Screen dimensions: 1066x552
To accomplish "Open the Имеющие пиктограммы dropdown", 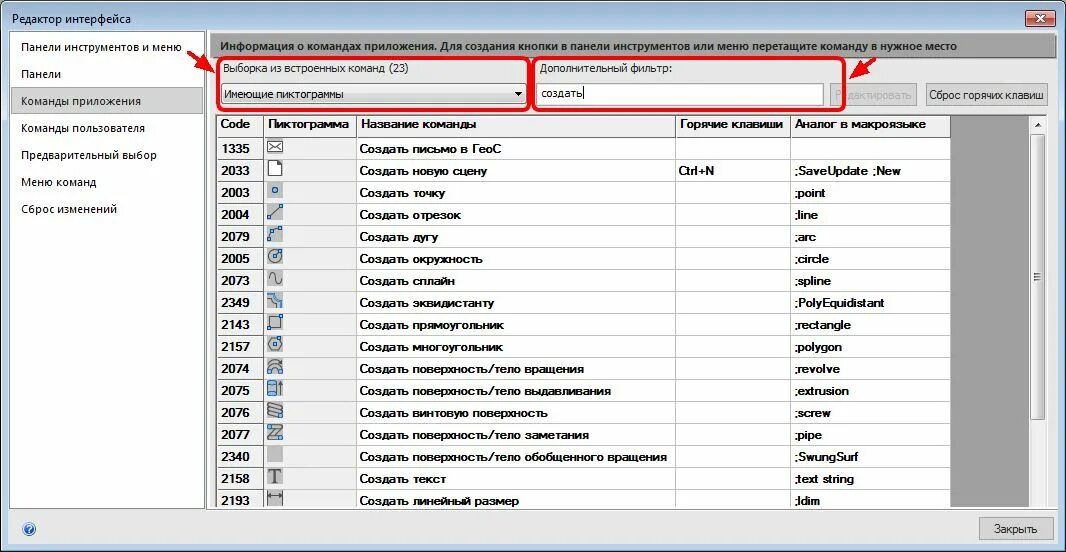I will 373,94.
